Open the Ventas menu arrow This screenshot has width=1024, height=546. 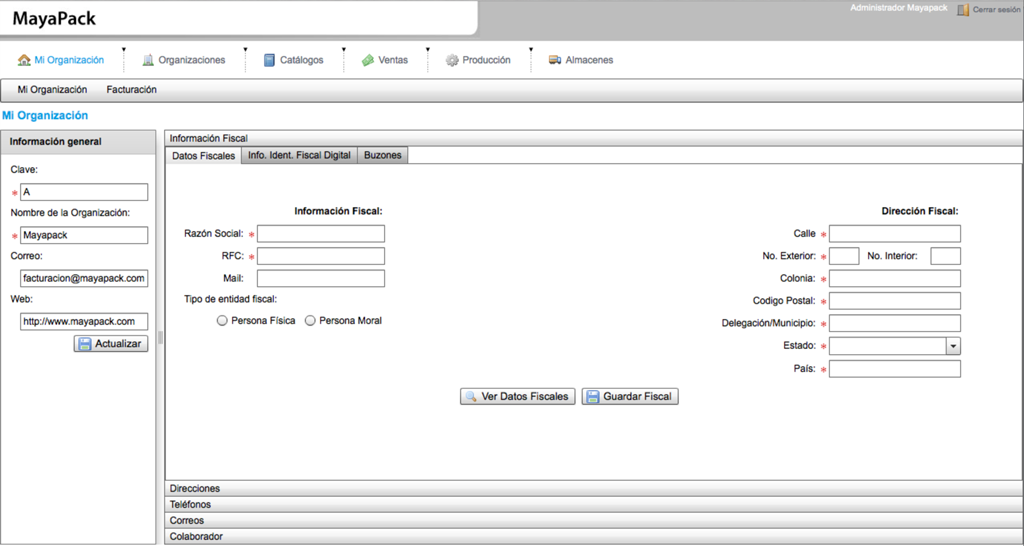(x=428, y=50)
